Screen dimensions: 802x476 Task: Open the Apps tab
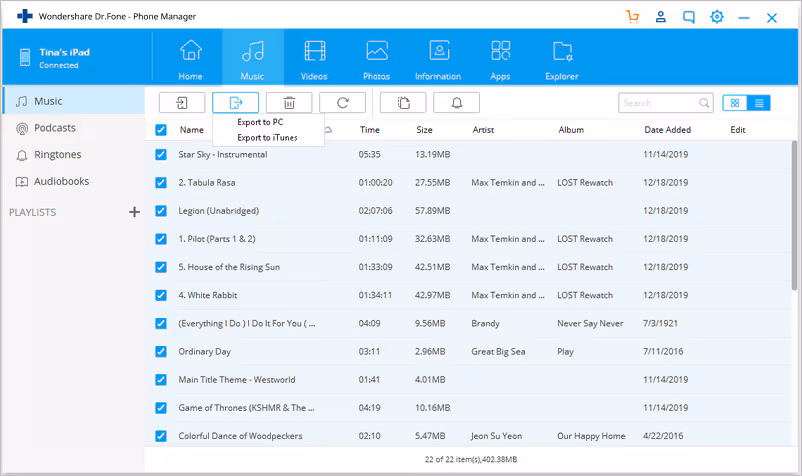[x=500, y=60]
